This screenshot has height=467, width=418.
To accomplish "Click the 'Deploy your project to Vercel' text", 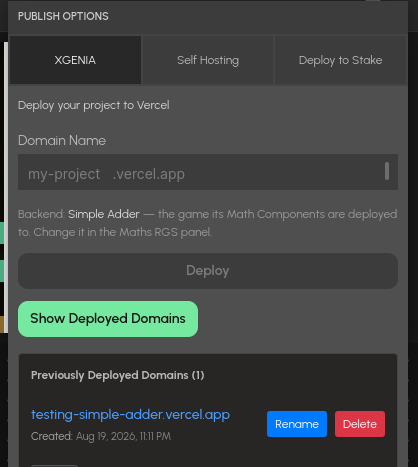I will [94, 105].
